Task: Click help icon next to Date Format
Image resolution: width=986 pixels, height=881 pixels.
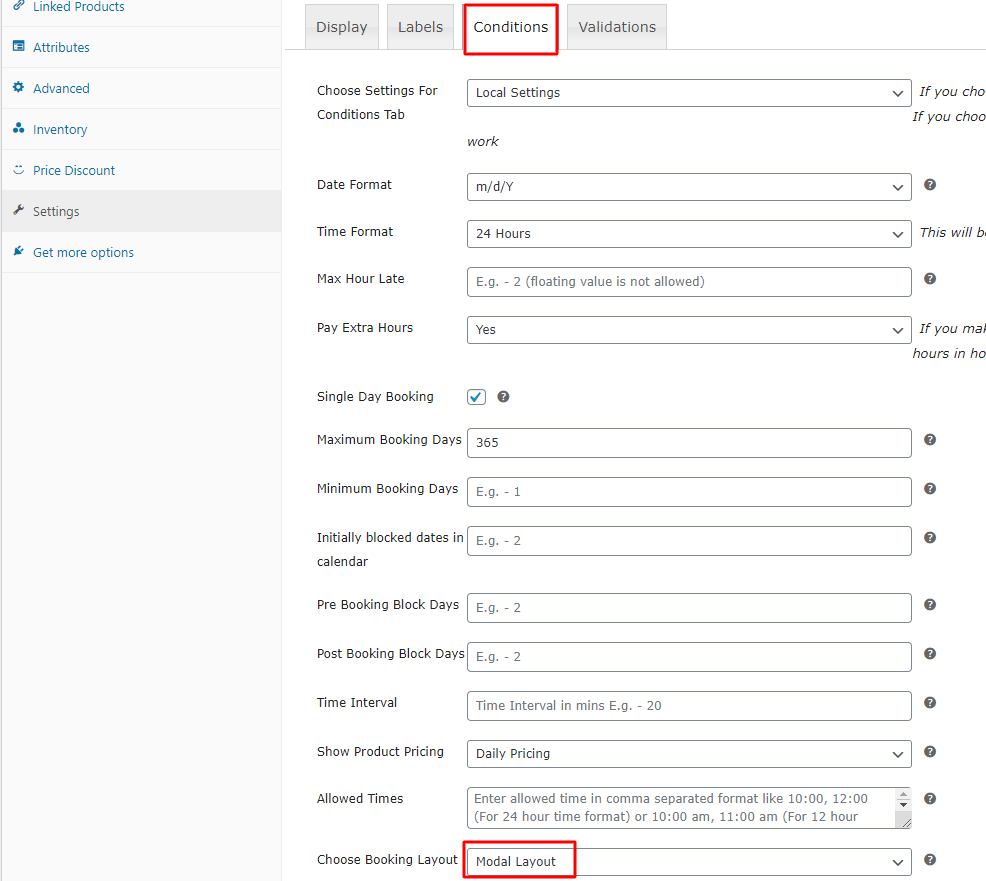Action: tap(930, 185)
